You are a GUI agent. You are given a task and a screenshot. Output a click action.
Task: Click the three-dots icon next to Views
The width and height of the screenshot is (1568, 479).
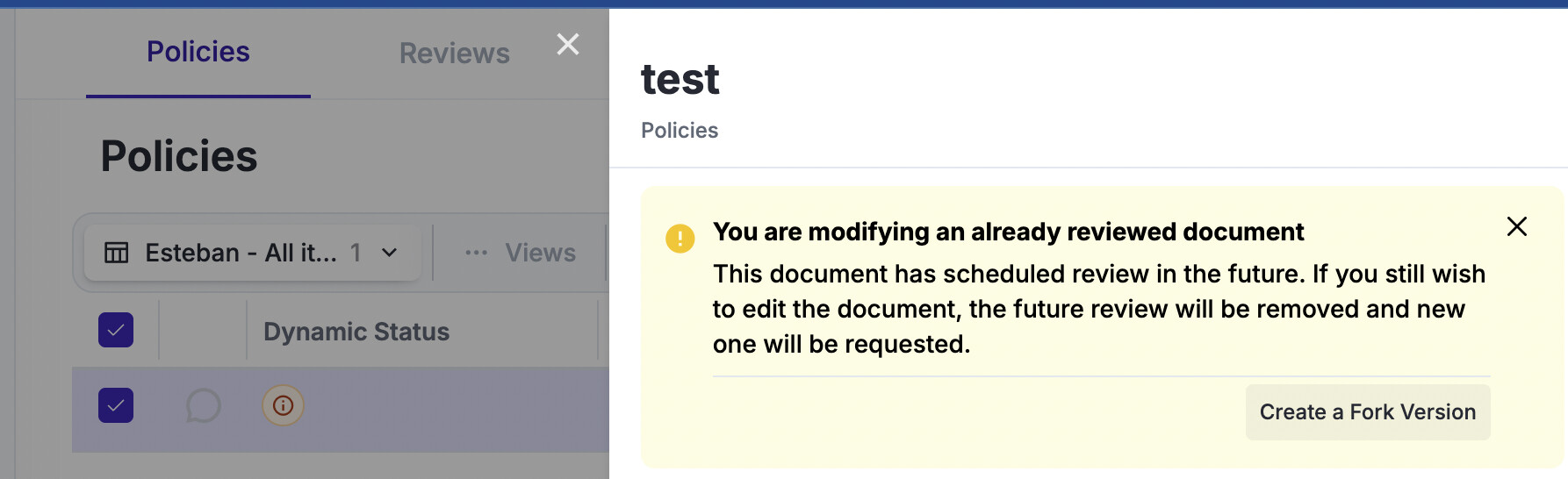(476, 253)
